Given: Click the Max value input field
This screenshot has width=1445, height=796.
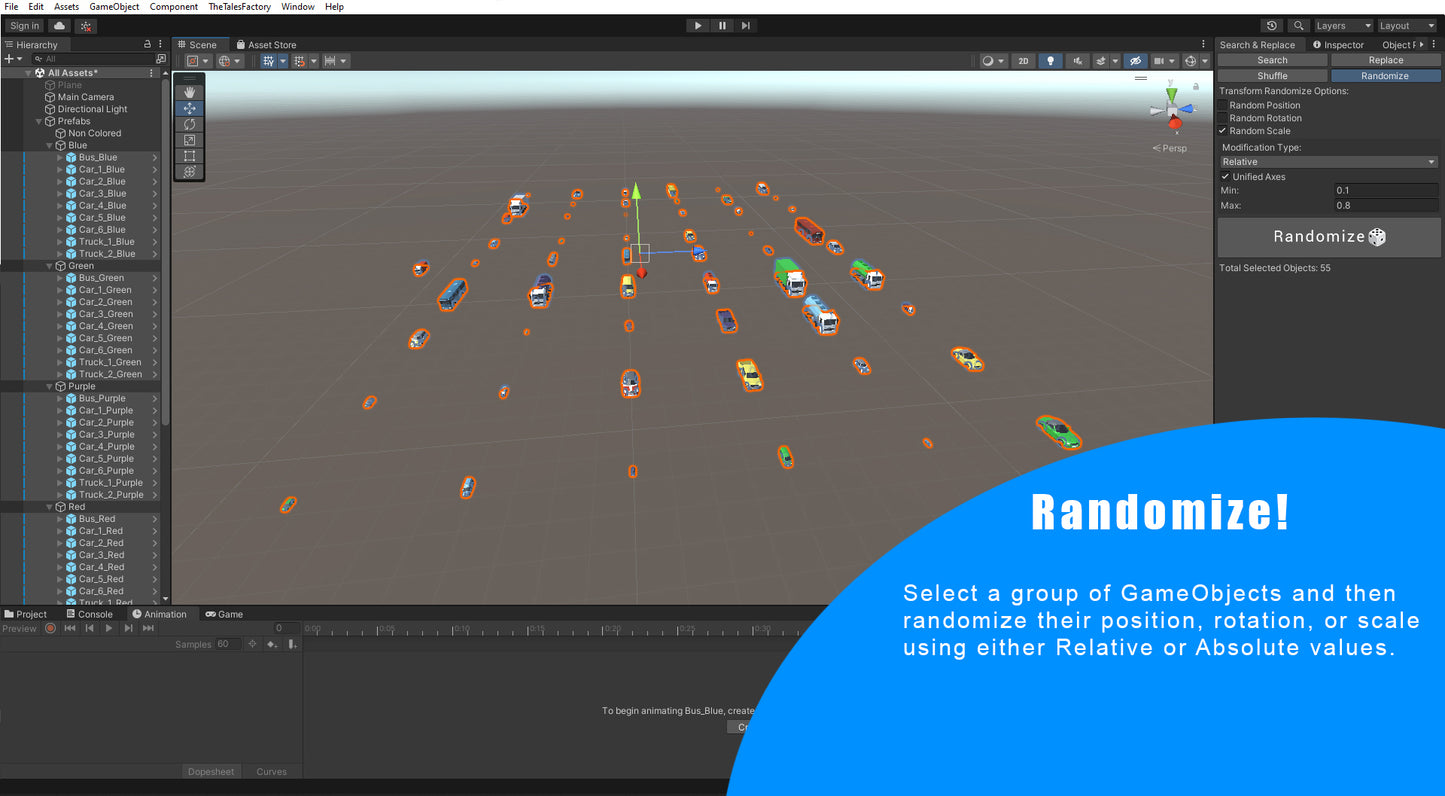Looking at the screenshot, I should [1385, 206].
